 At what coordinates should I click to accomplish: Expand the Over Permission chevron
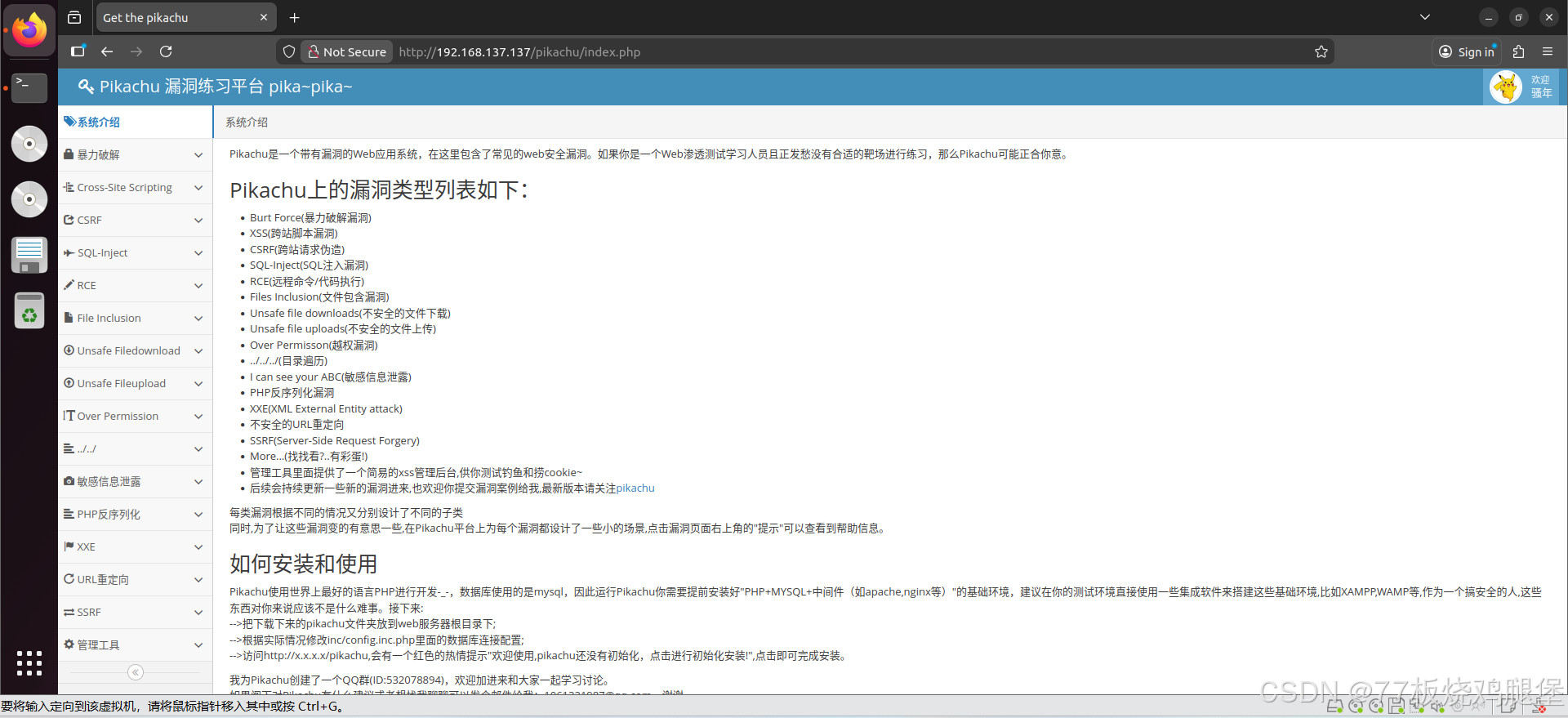point(198,416)
